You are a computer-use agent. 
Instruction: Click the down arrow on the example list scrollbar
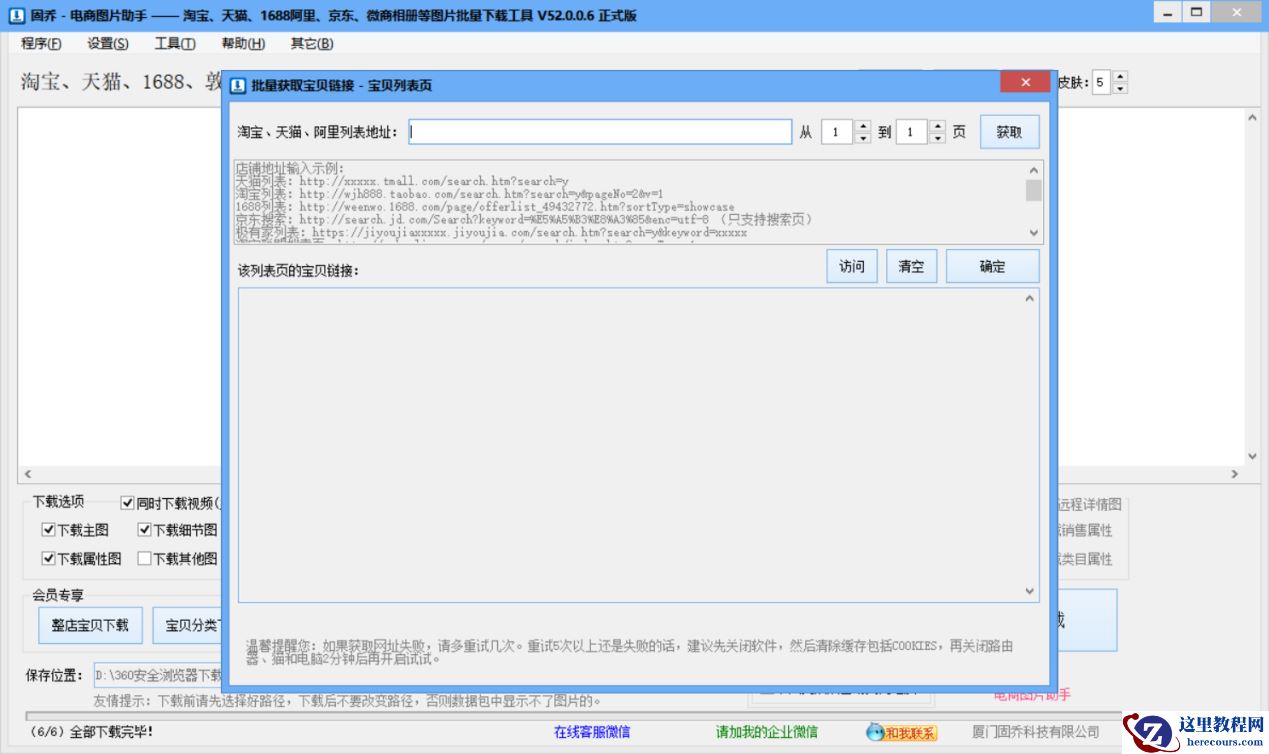pos(1031,234)
